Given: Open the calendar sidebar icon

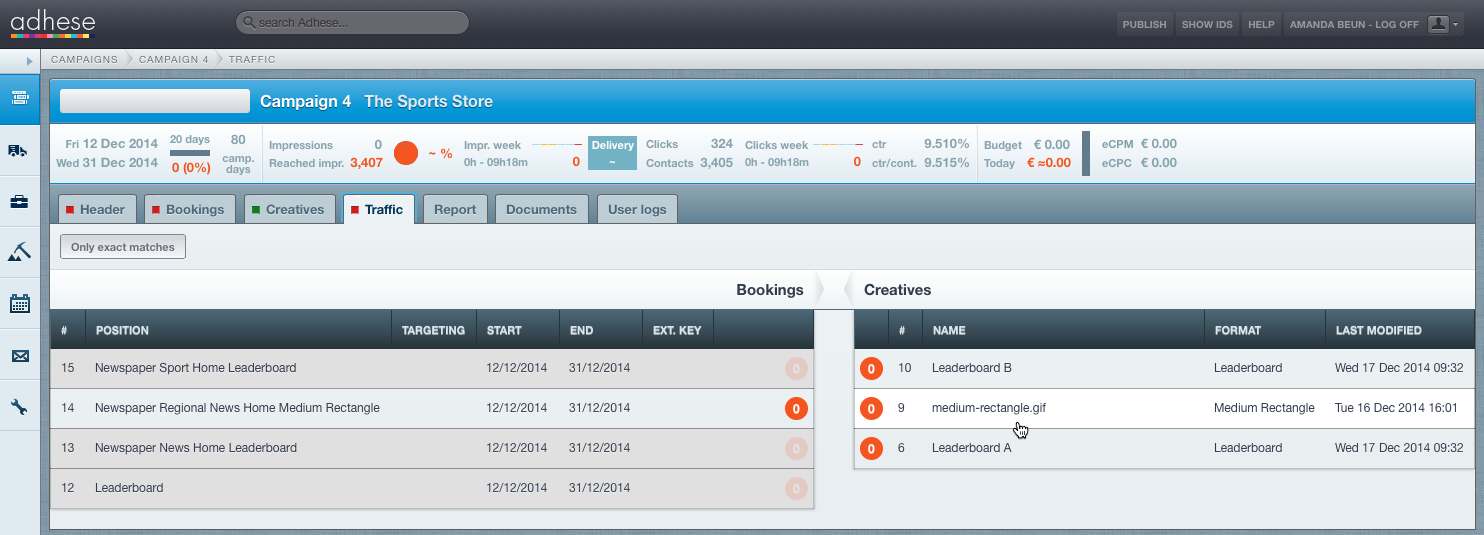Looking at the screenshot, I should [20, 304].
